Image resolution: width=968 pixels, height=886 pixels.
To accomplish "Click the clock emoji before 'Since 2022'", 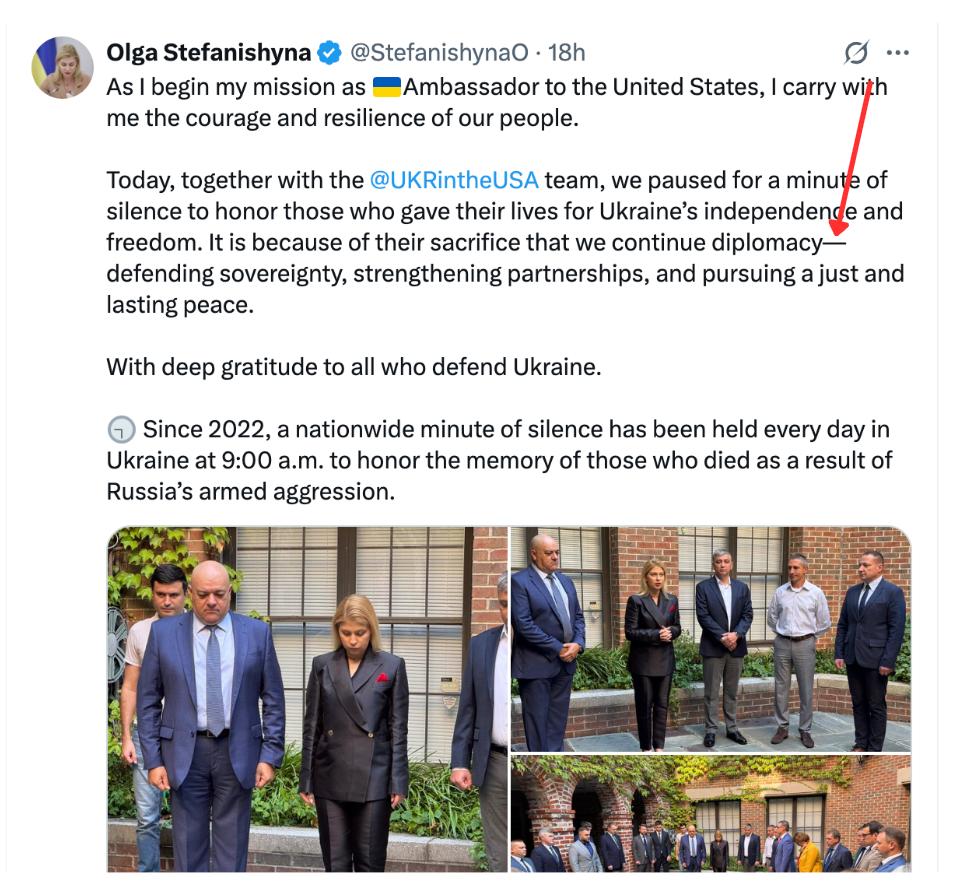I will click(x=120, y=431).
